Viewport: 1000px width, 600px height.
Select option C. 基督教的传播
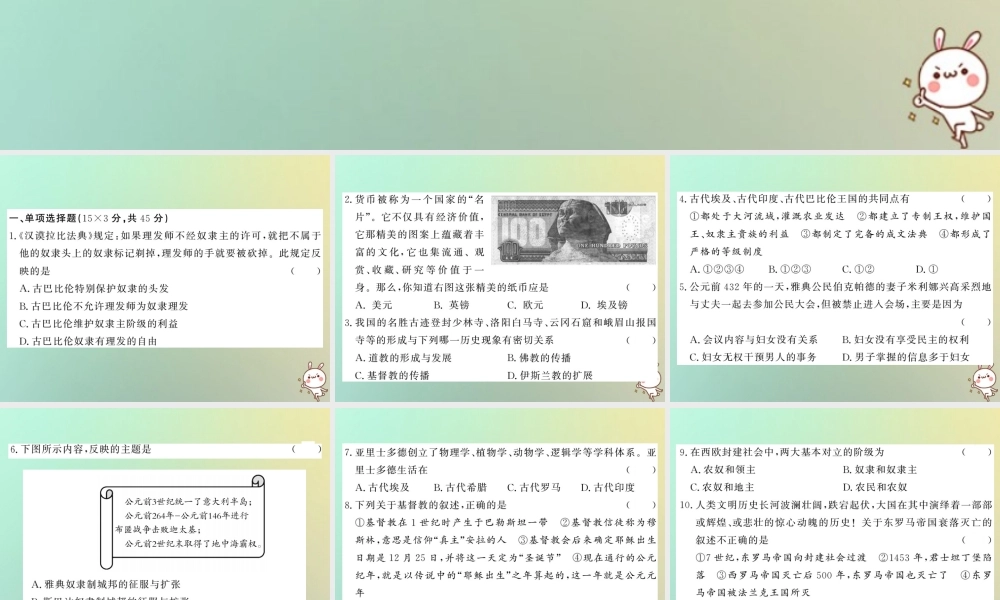(392, 376)
